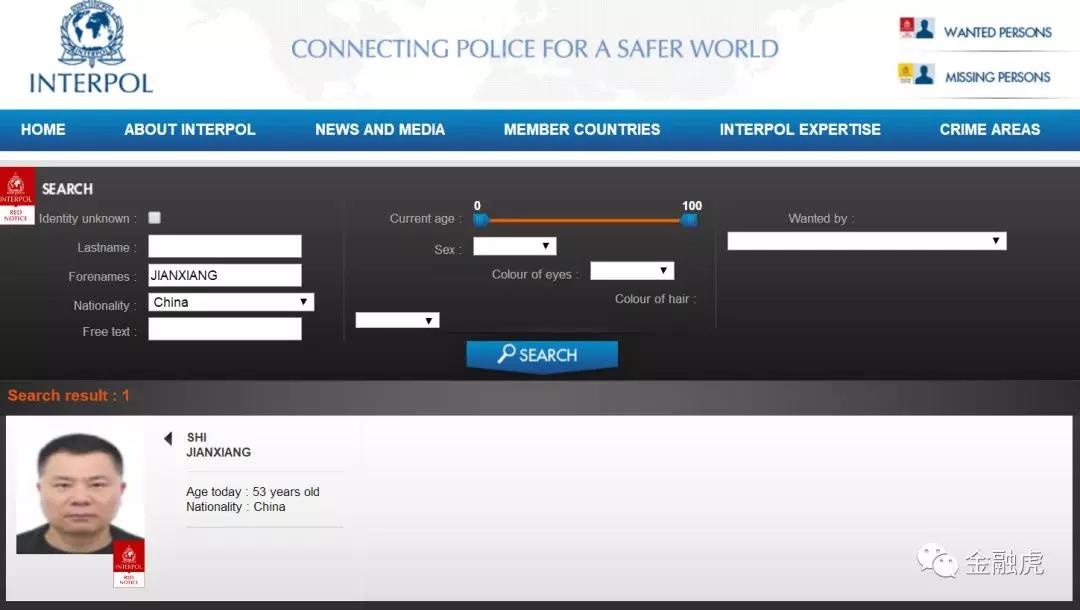Go to the HOME menu item

click(x=43, y=130)
